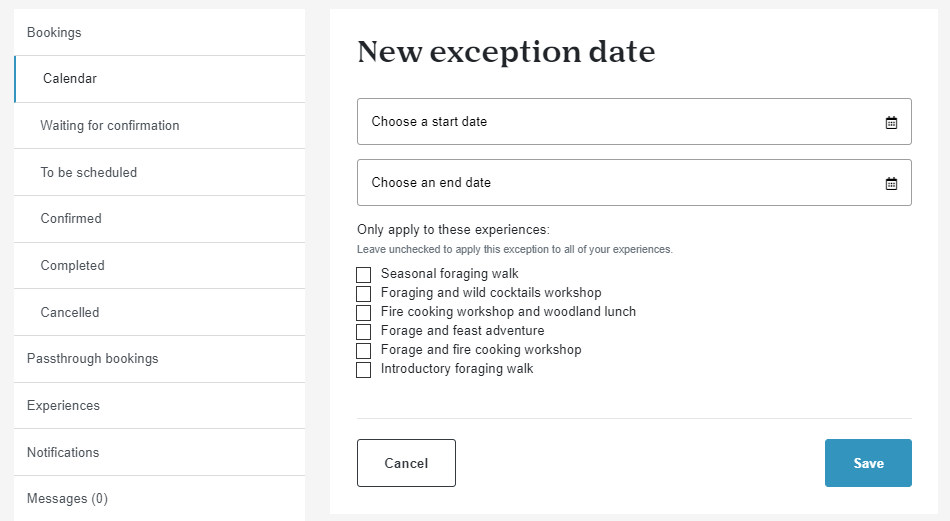Click the Choose a start date field

coord(634,122)
